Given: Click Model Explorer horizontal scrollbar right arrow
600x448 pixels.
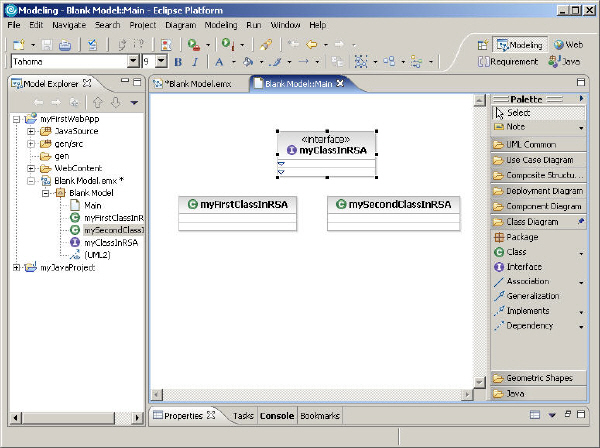Looking at the screenshot, I should (137, 418).
